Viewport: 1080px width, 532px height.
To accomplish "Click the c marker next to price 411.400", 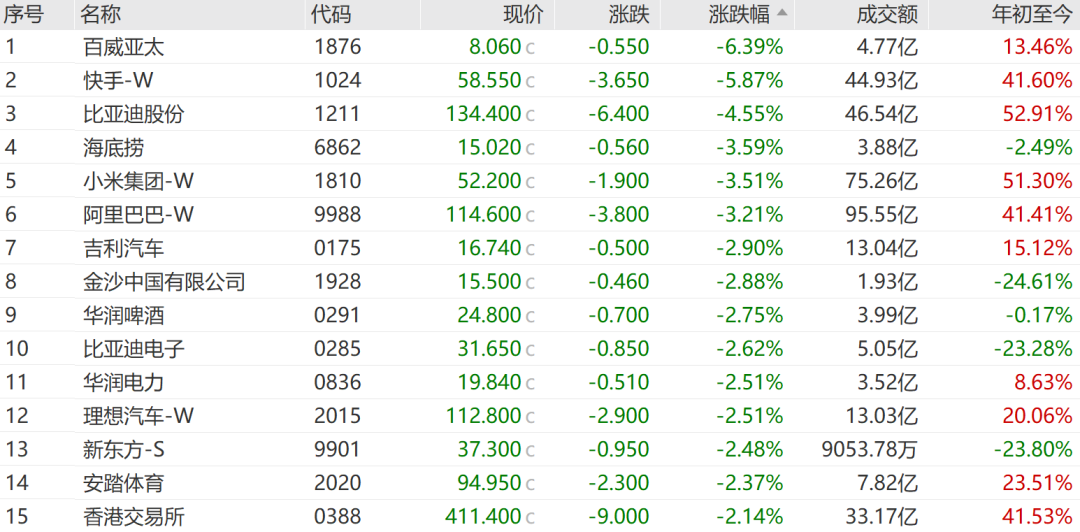I will click(x=530, y=518).
